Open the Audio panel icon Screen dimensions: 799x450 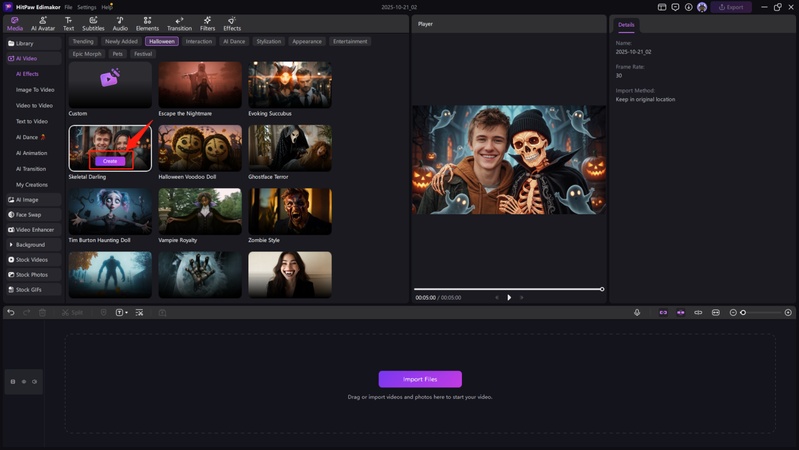tap(120, 23)
